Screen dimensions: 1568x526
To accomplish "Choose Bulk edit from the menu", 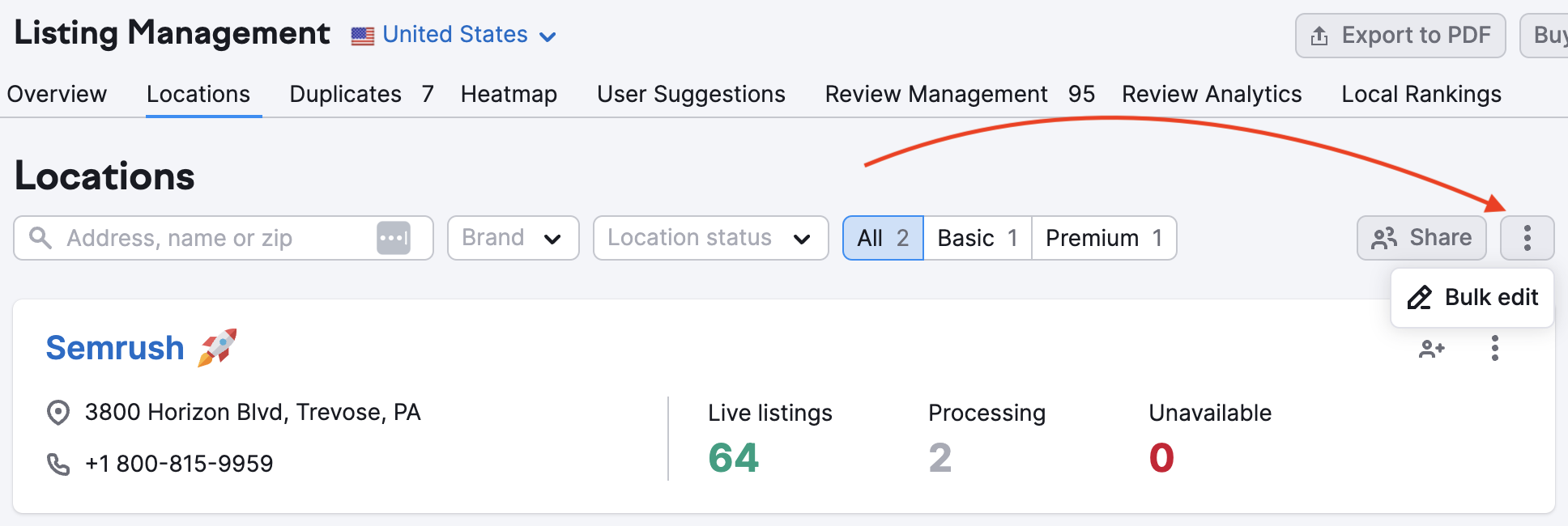I will [1472, 298].
